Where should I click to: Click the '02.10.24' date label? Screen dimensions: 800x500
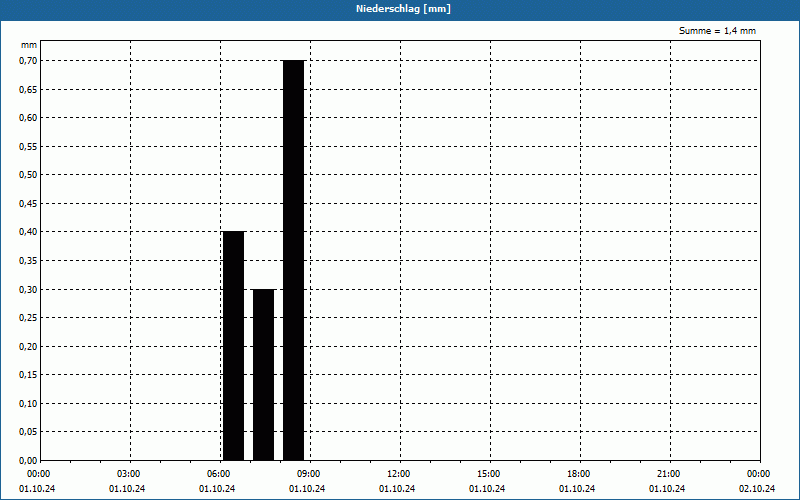pos(757,489)
